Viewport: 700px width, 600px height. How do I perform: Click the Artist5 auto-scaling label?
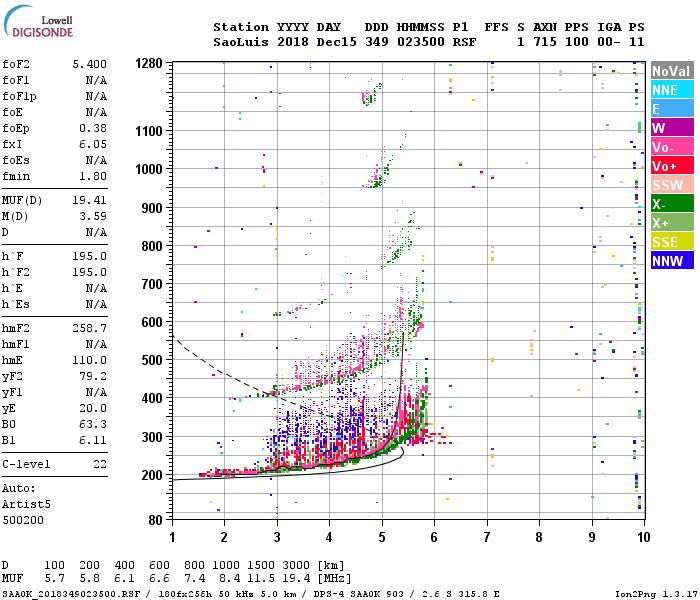26,504
